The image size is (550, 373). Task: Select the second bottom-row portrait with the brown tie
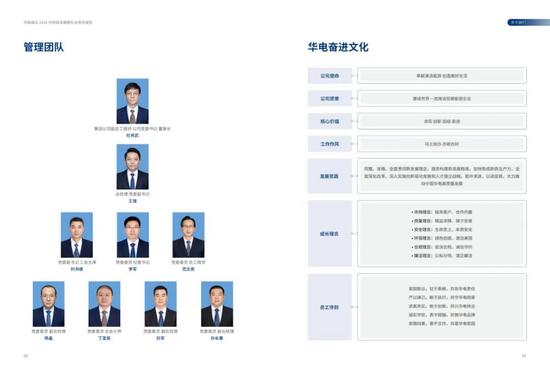pos(104,304)
